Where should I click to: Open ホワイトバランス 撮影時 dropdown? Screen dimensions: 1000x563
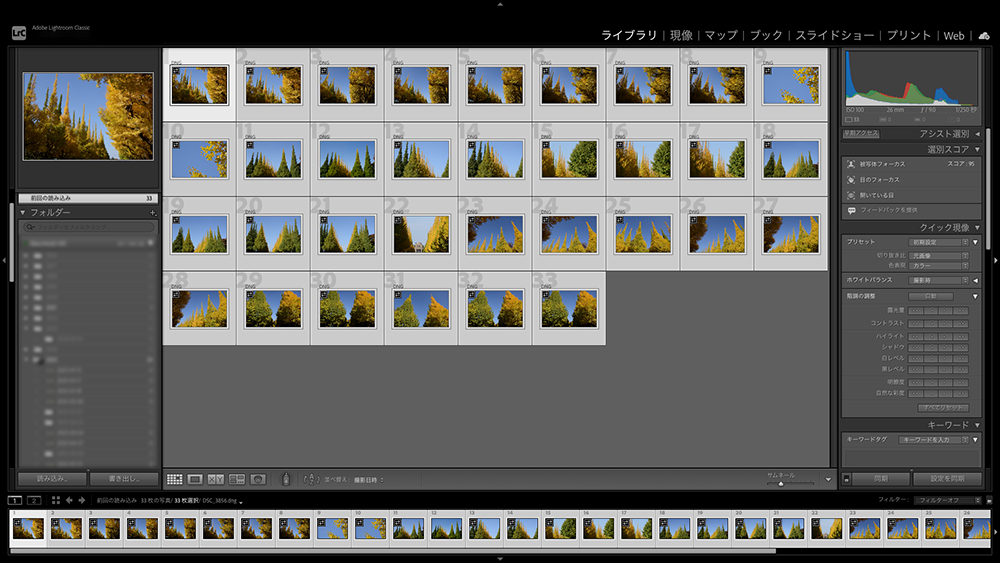tap(939, 281)
